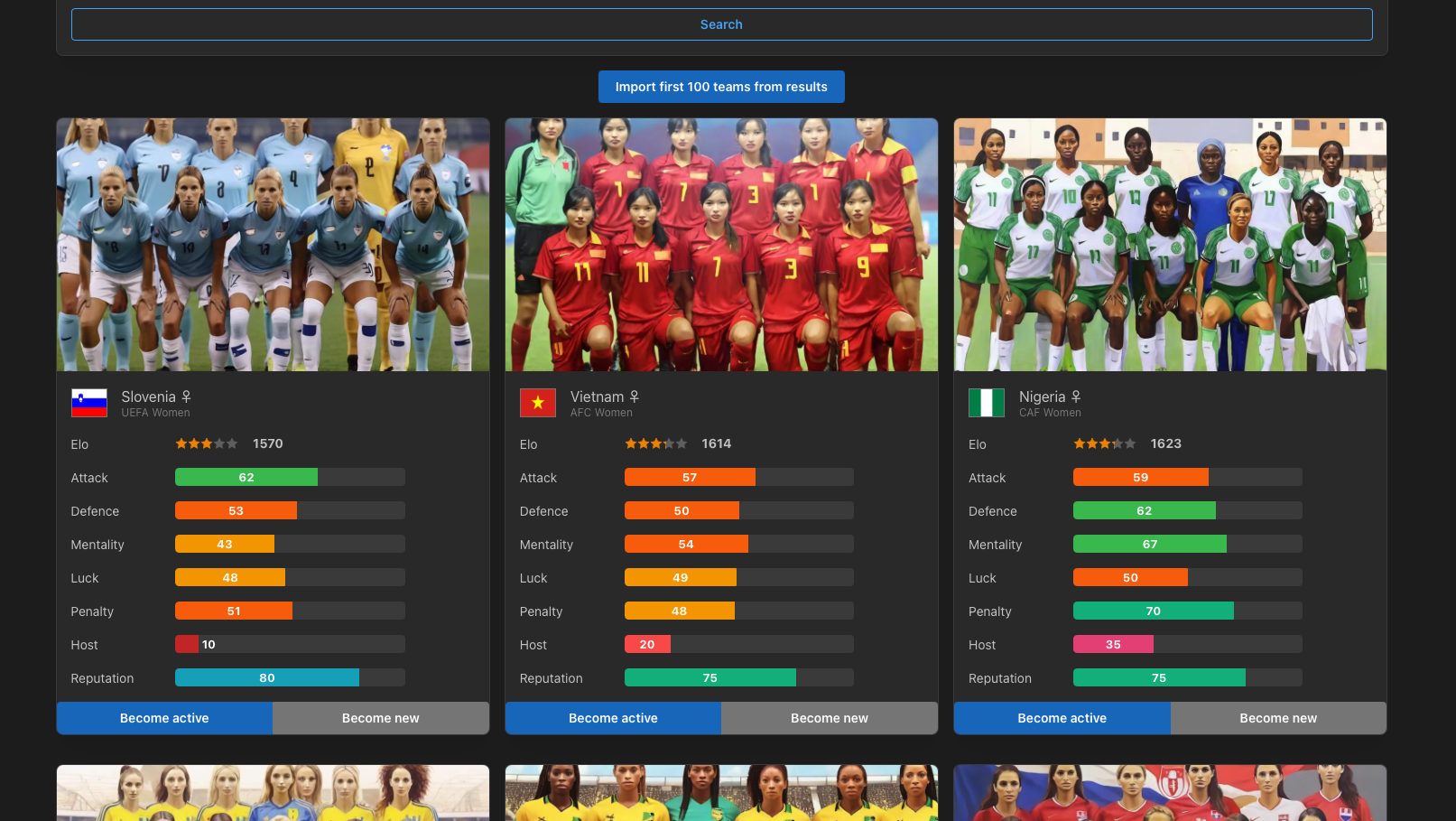Click the Nigeria team name
The width and height of the screenshot is (1456, 821).
click(x=1043, y=397)
